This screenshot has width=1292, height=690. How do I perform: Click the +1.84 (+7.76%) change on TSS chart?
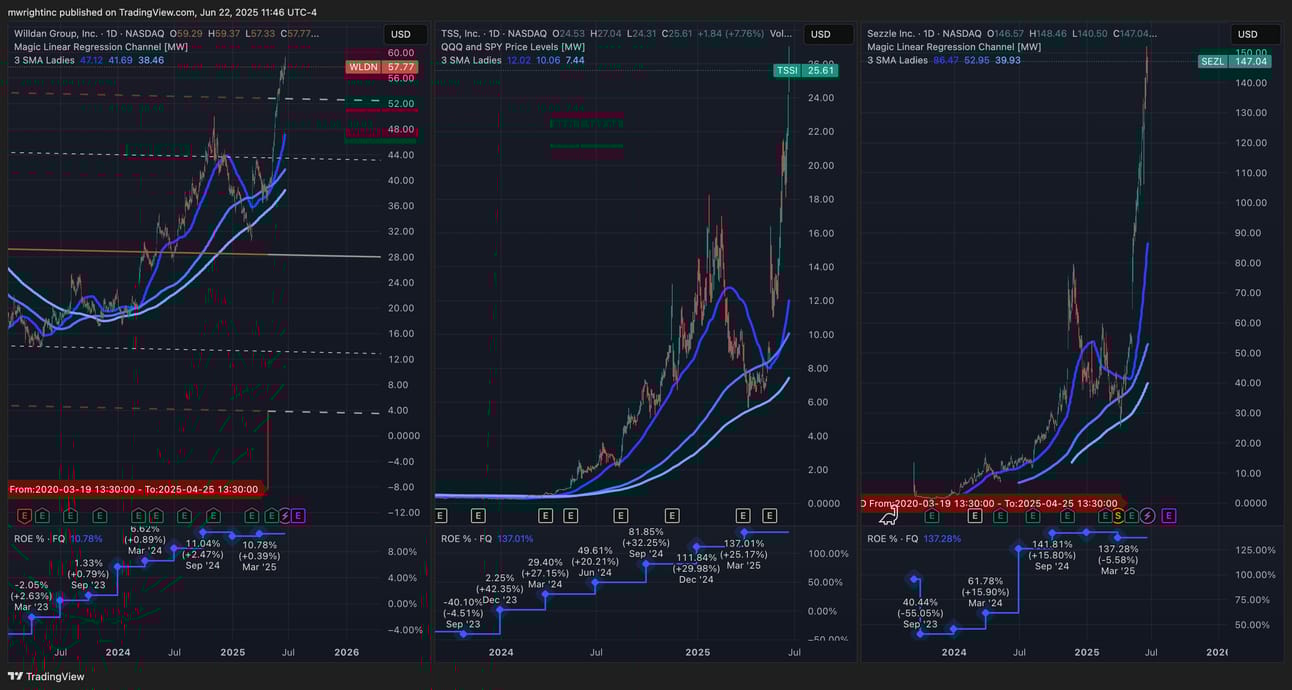tap(729, 33)
